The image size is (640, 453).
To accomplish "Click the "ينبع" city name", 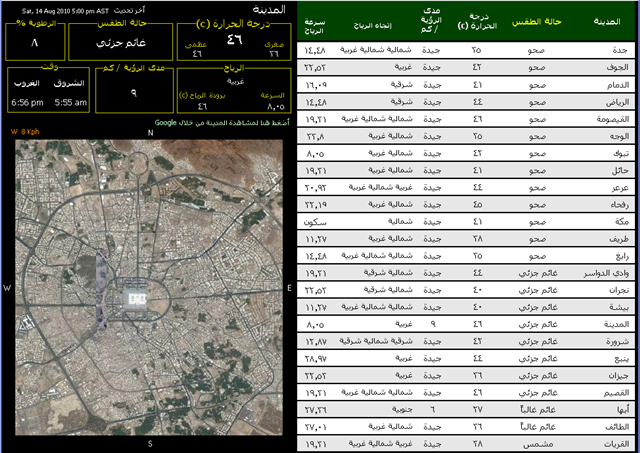I will 622,359.
